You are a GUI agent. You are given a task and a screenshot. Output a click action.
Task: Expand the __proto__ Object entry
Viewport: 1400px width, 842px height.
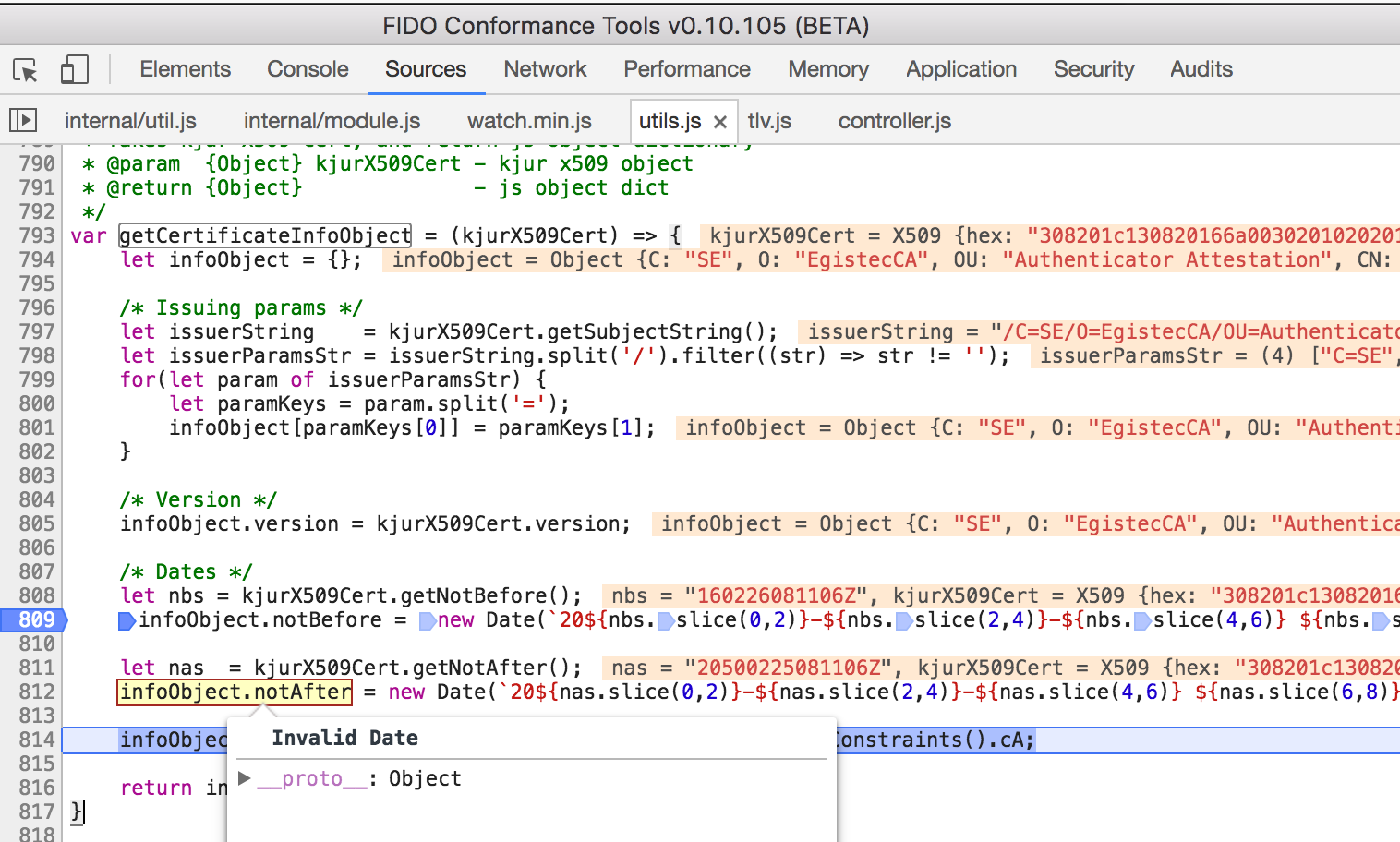[x=245, y=778]
